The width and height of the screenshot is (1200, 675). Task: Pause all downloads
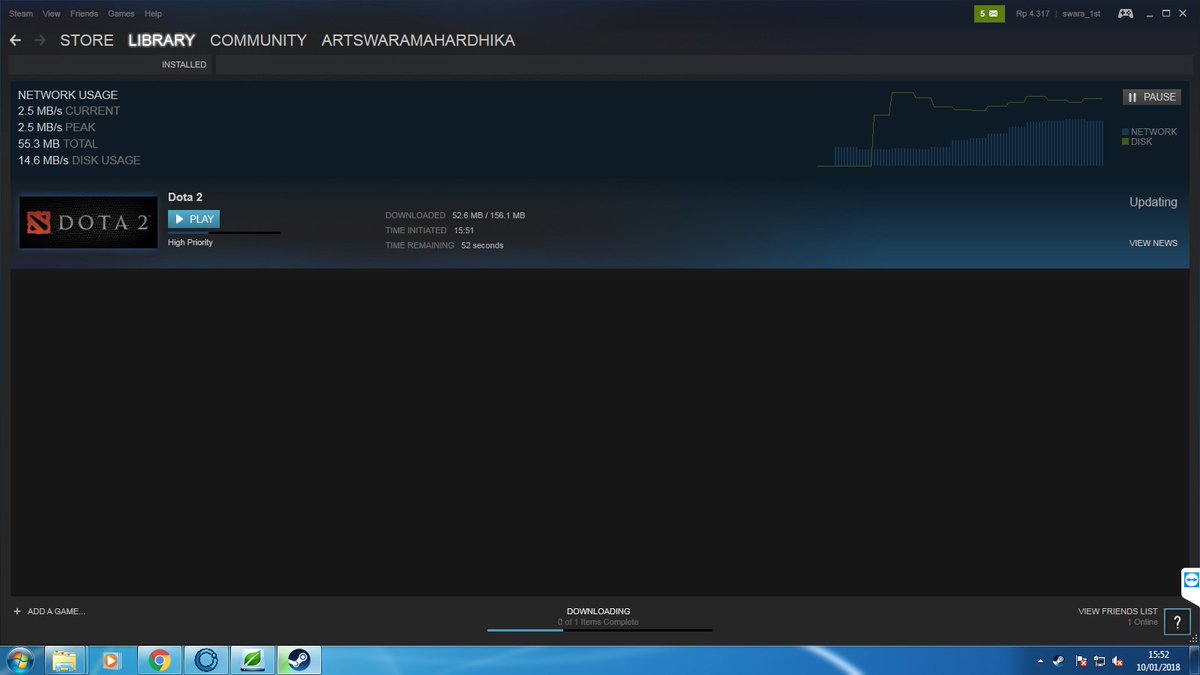tap(1152, 97)
